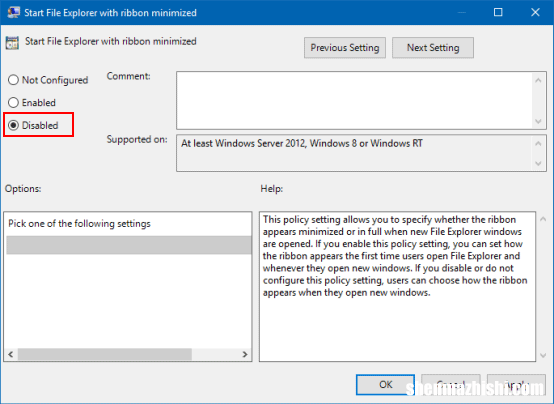
Task: Confirm with the OK button
Action: [x=385, y=385]
